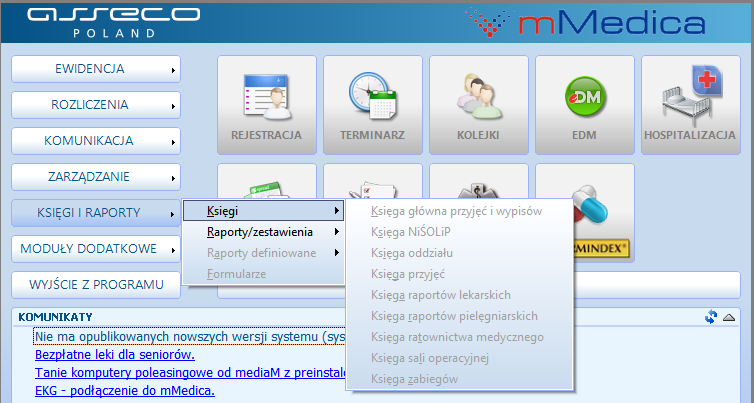Choose Księga główna przyjęć i wypisów
Image resolution: width=754 pixels, height=403 pixels.
click(459, 211)
